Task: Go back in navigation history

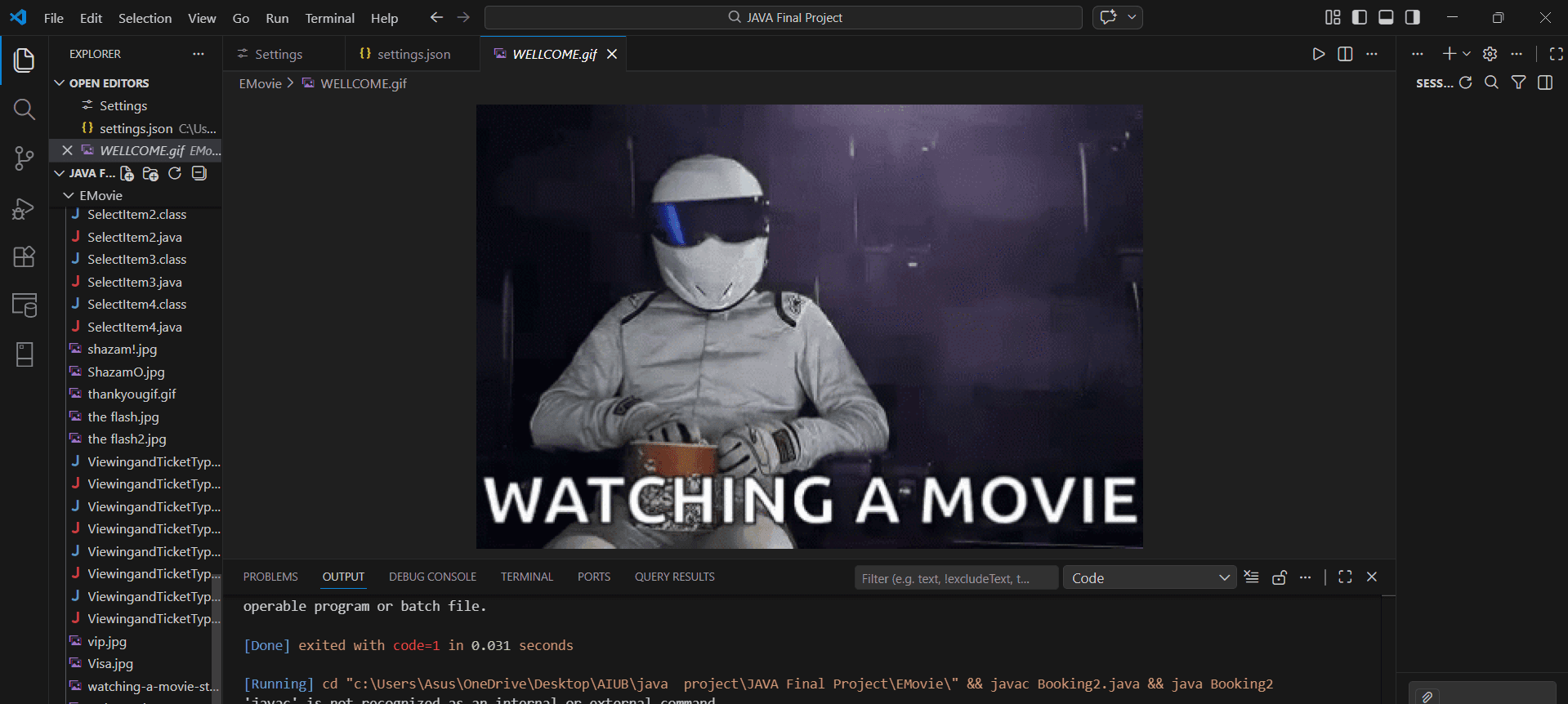Action: click(x=436, y=17)
